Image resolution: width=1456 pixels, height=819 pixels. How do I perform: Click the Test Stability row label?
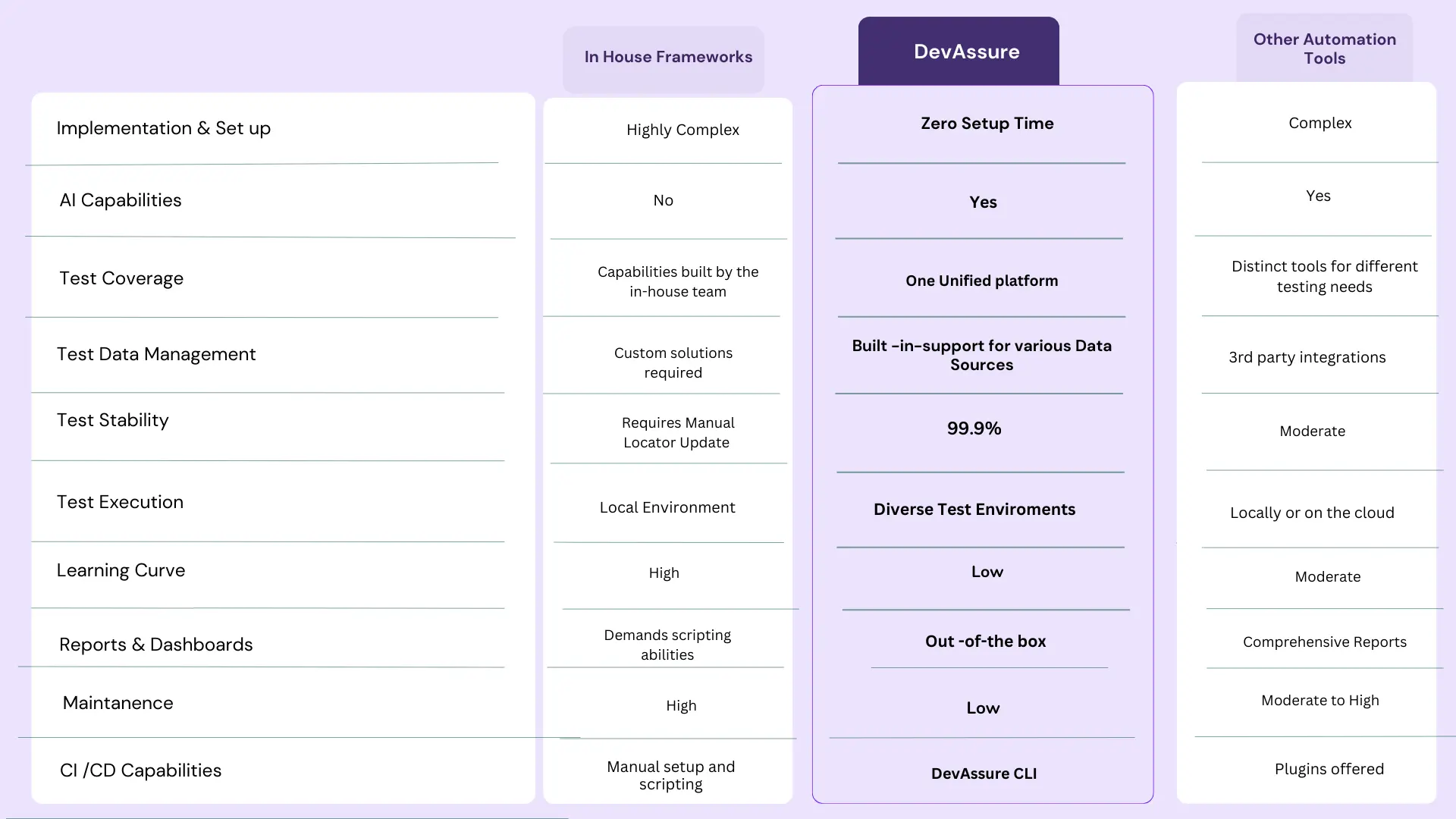[112, 419]
